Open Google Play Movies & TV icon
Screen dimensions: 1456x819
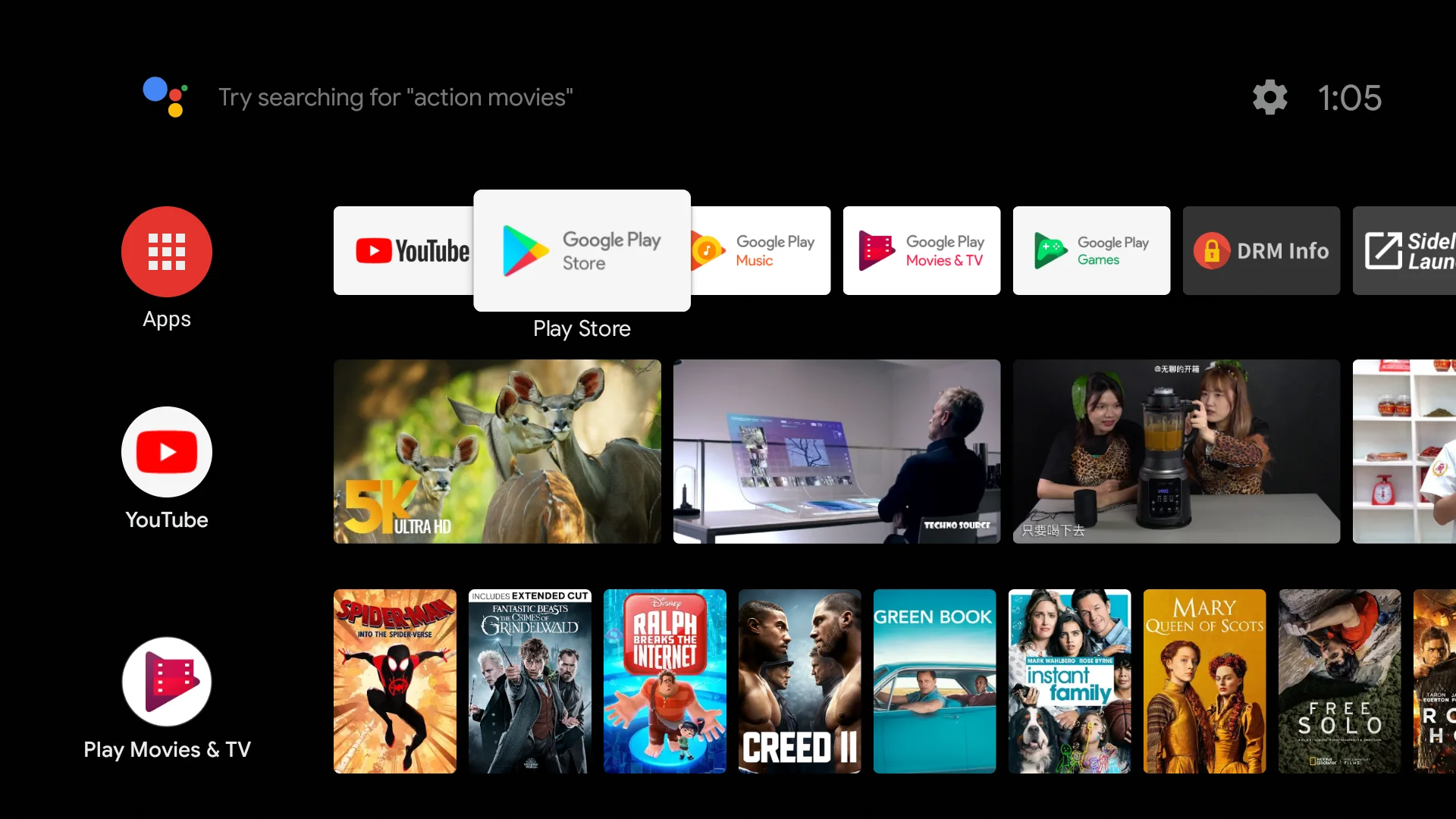click(920, 251)
